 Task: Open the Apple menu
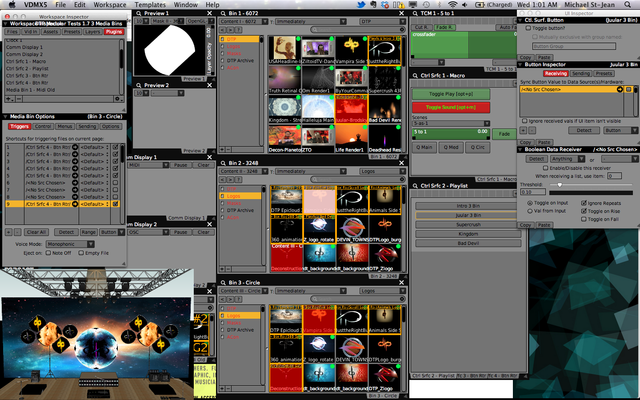(12, 4)
